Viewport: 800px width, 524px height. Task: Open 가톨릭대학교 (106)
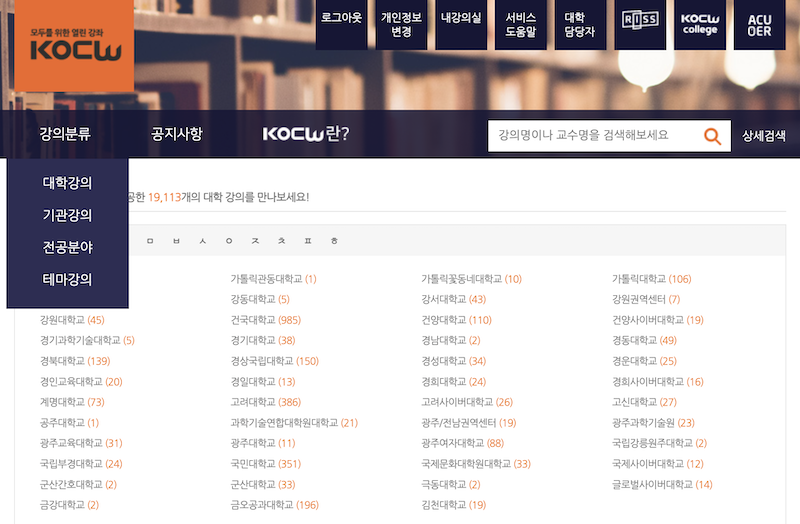coord(652,279)
